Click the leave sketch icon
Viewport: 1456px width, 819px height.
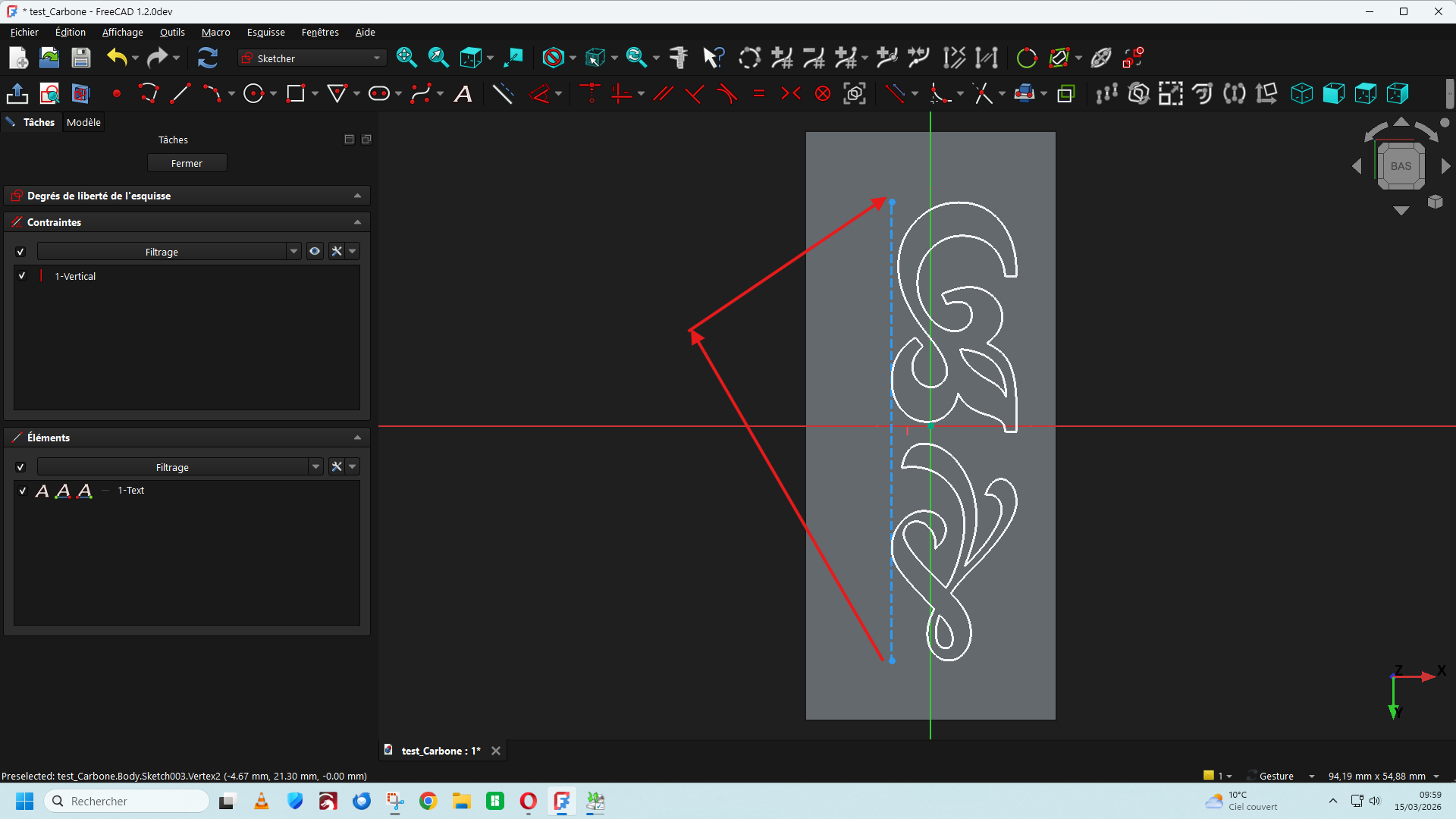17,93
